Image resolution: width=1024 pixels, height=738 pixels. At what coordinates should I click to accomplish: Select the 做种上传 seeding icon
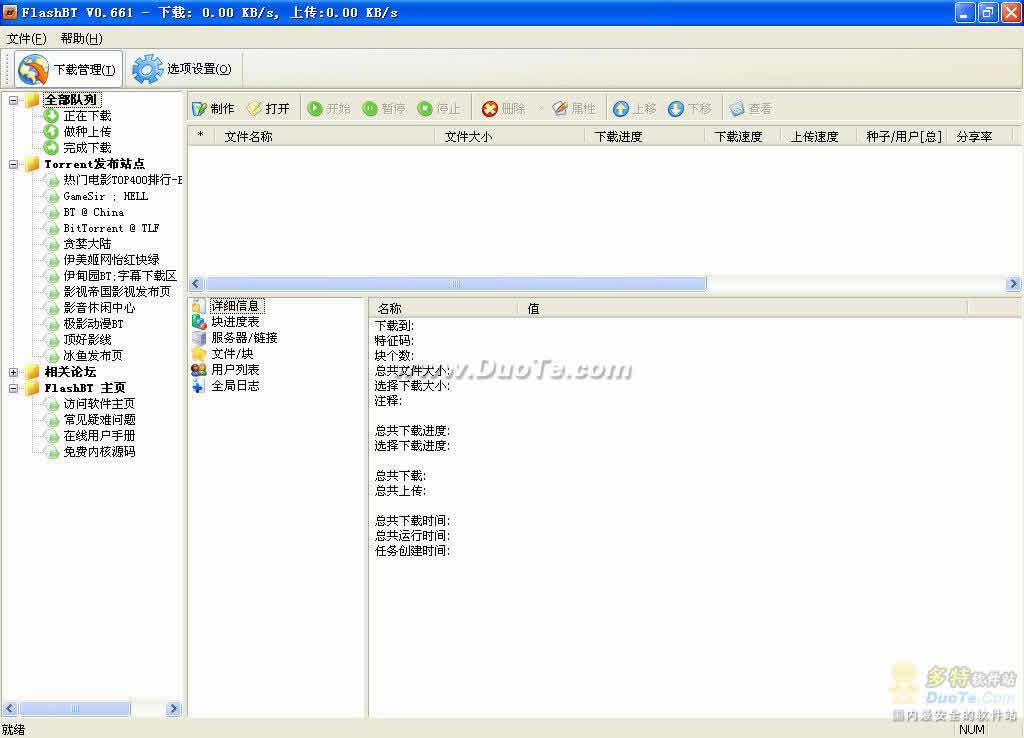[52, 131]
